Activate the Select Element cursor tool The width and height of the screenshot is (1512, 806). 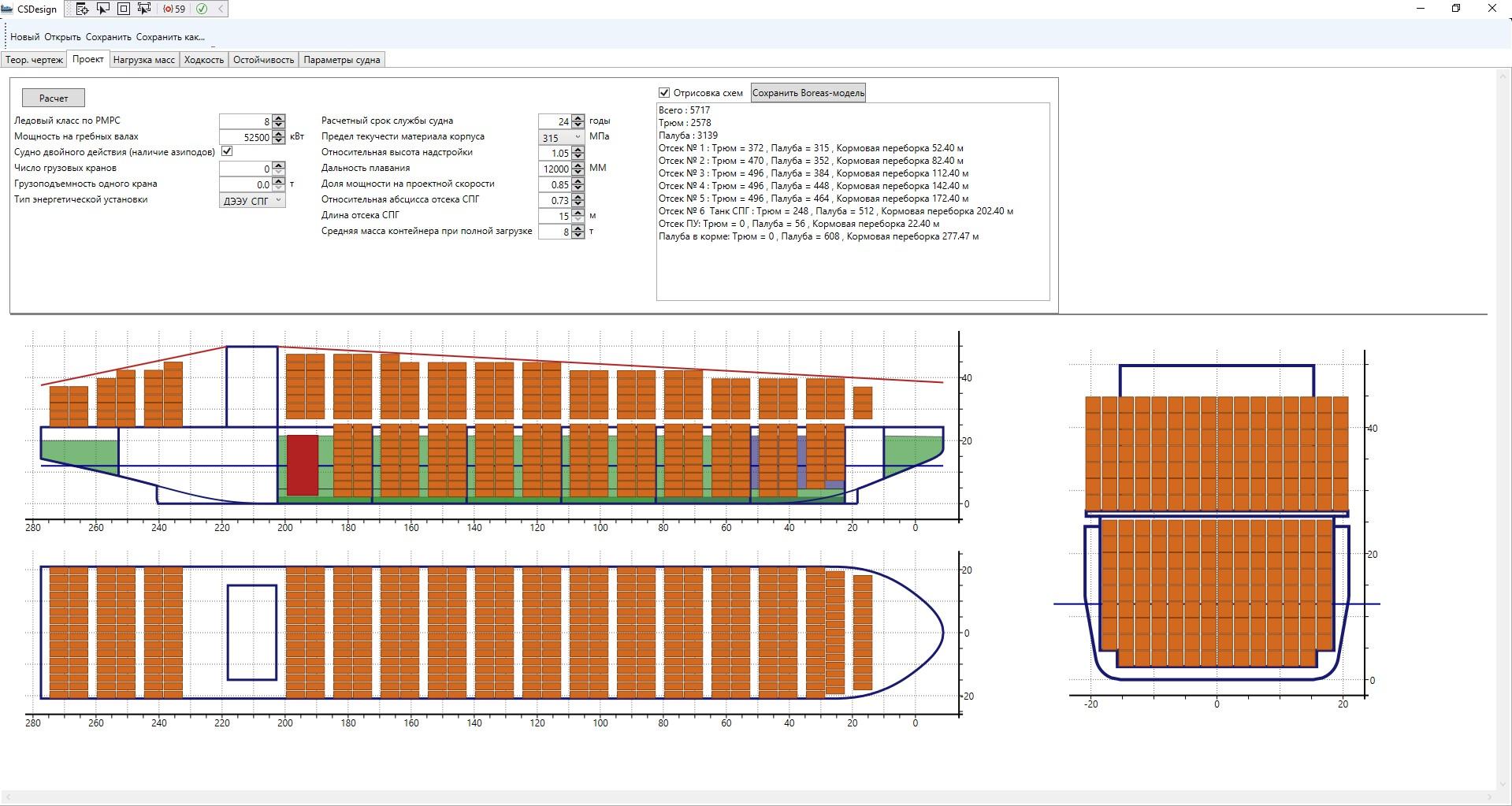click(102, 9)
